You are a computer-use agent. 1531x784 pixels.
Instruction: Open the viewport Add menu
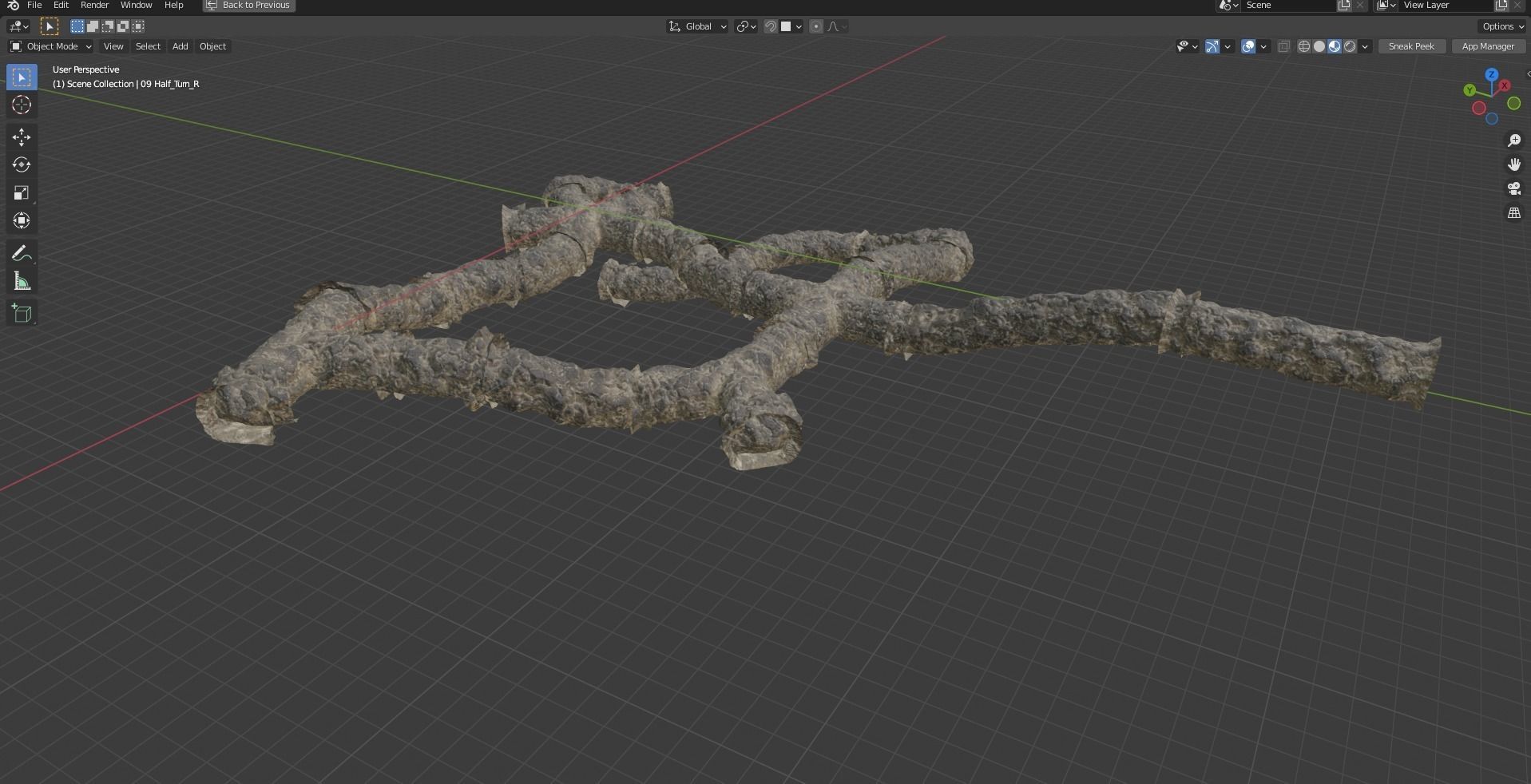[x=180, y=46]
